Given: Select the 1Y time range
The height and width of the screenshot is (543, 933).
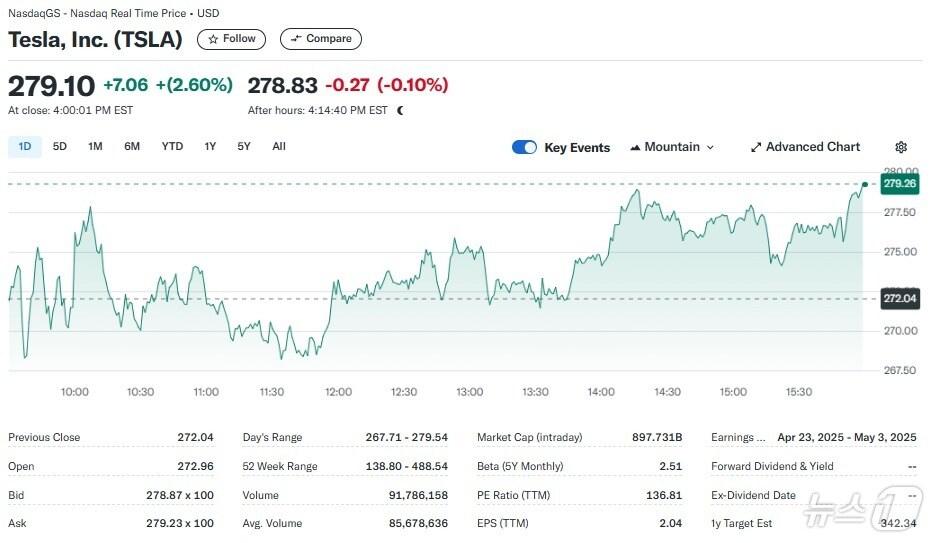Looking at the screenshot, I should point(210,147).
